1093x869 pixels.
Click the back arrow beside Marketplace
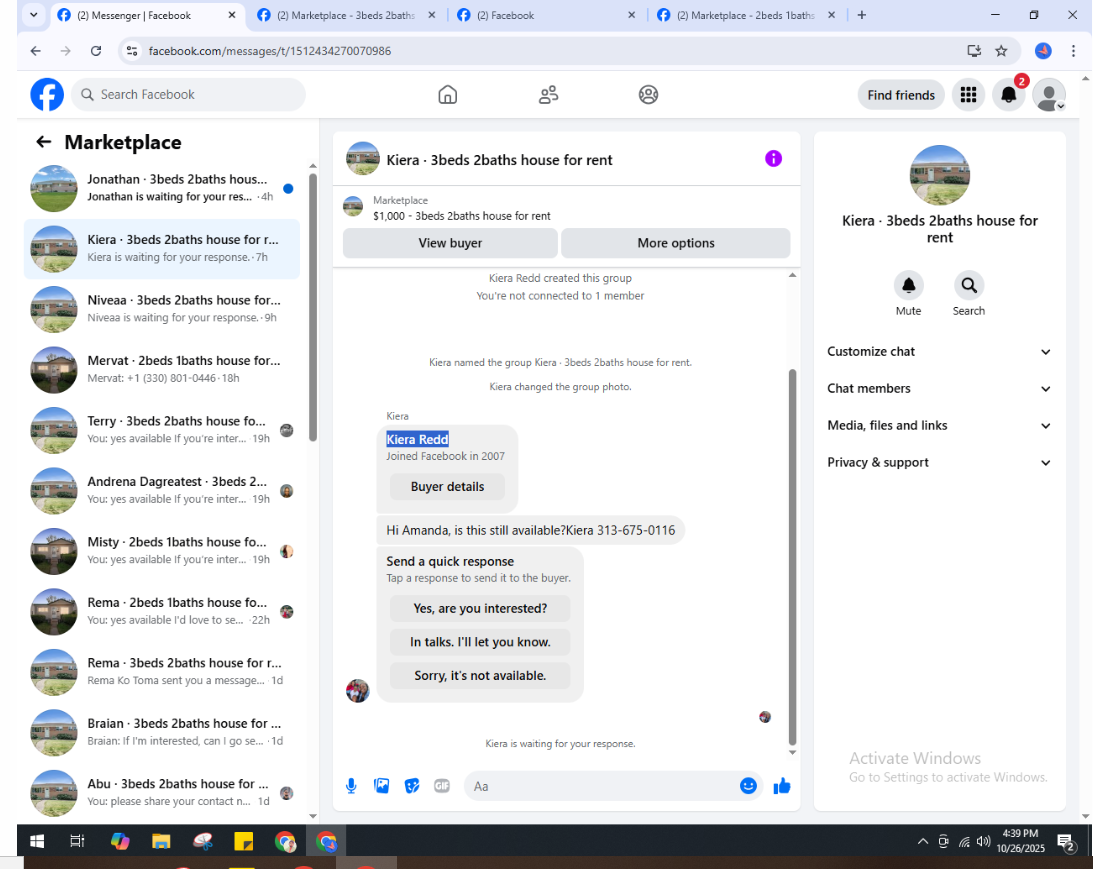(x=43, y=142)
